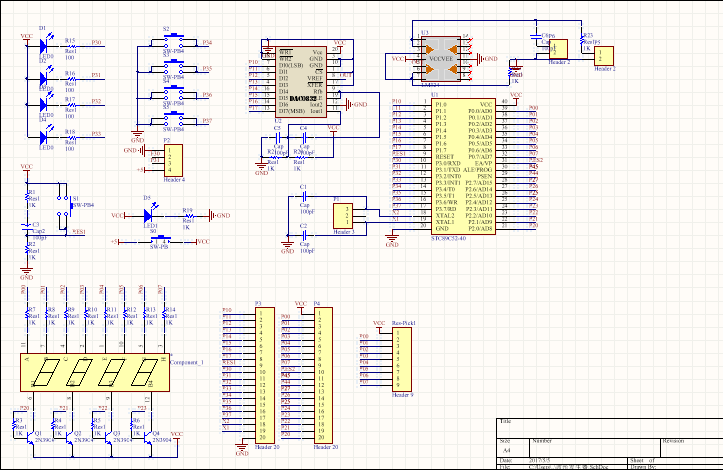This screenshot has height=470, width=723.
Task: Select the STC89C52 microcontroller U1 body
Action: 463,166
